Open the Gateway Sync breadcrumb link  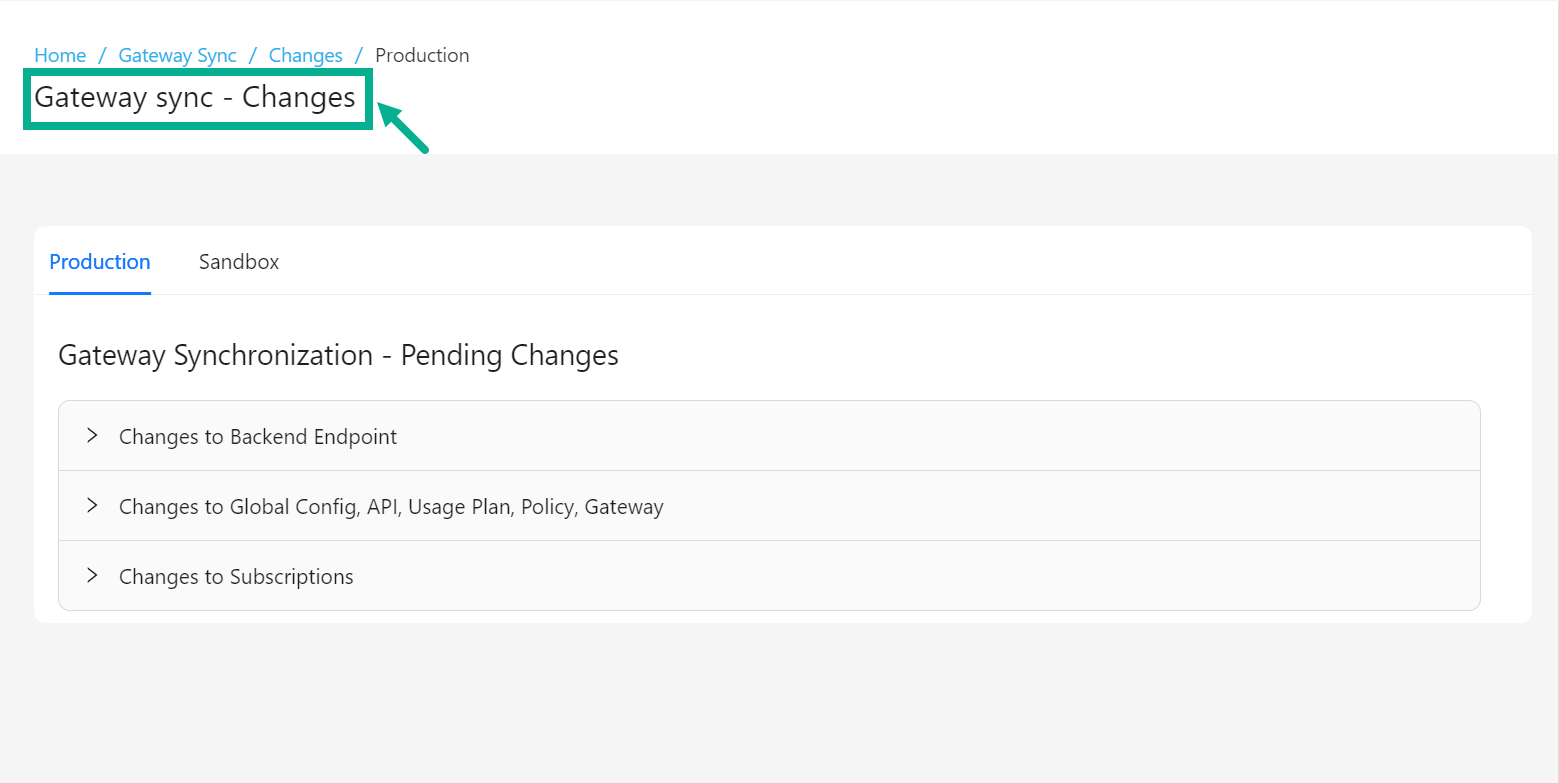(178, 56)
